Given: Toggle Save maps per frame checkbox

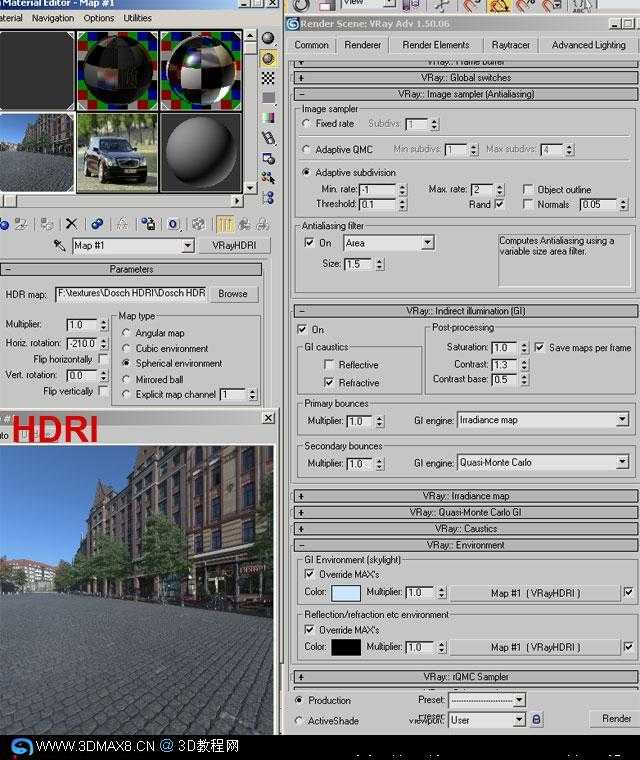Looking at the screenshot, I should click(539, 347).
